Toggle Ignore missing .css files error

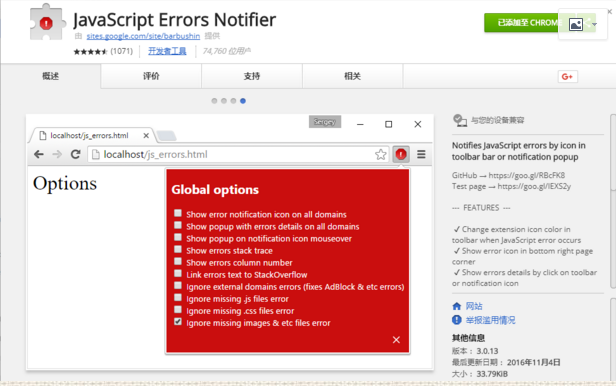pos(178,309)
